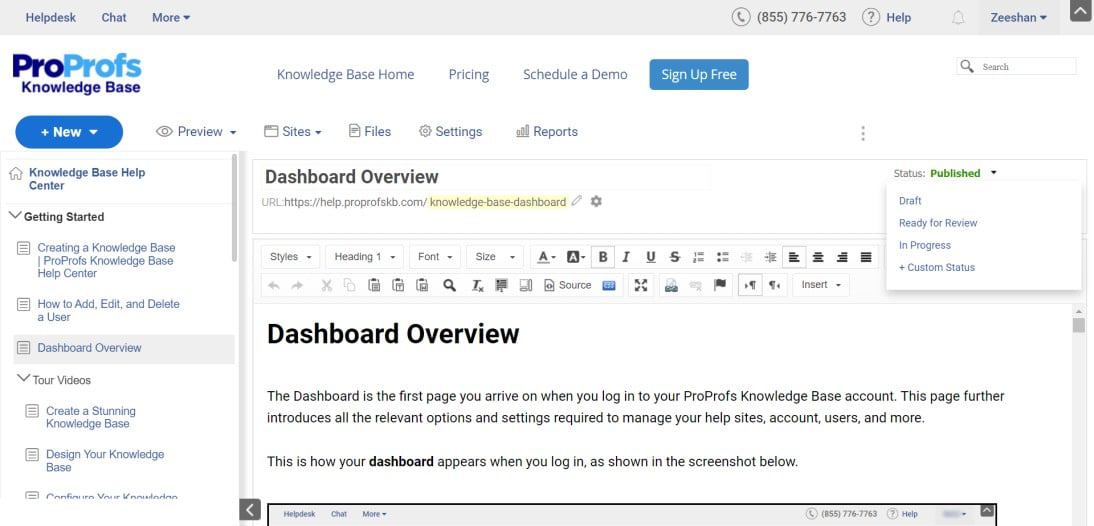1094x526 pixels.
Task: Open the Preview dropdown
Action: click(196, 132)
